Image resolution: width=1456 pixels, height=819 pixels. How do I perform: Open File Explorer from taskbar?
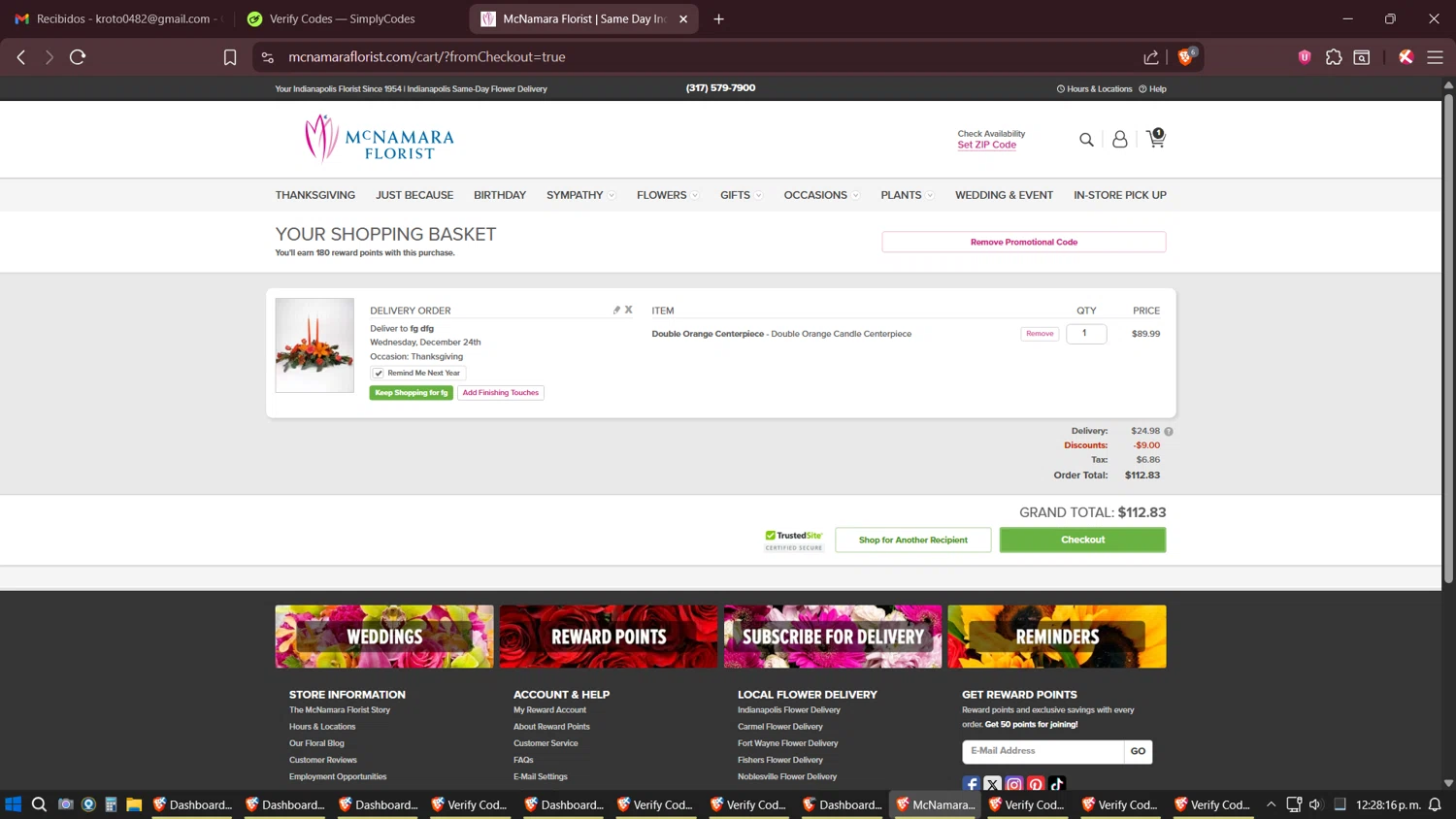pos(134,804)
